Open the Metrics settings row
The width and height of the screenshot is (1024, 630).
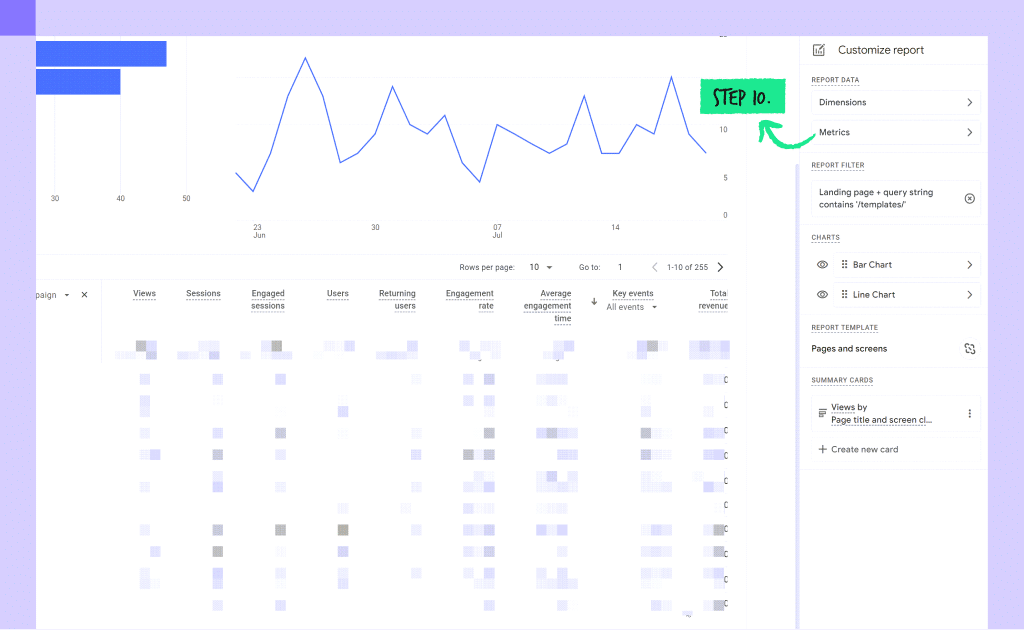pos(895,133)
